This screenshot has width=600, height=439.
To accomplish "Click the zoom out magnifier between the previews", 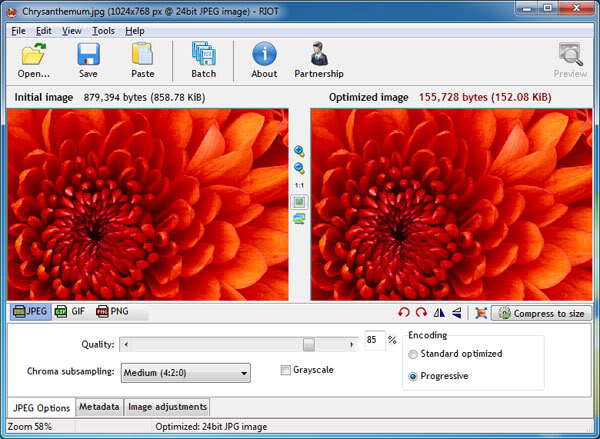I will tap(298, 168).
